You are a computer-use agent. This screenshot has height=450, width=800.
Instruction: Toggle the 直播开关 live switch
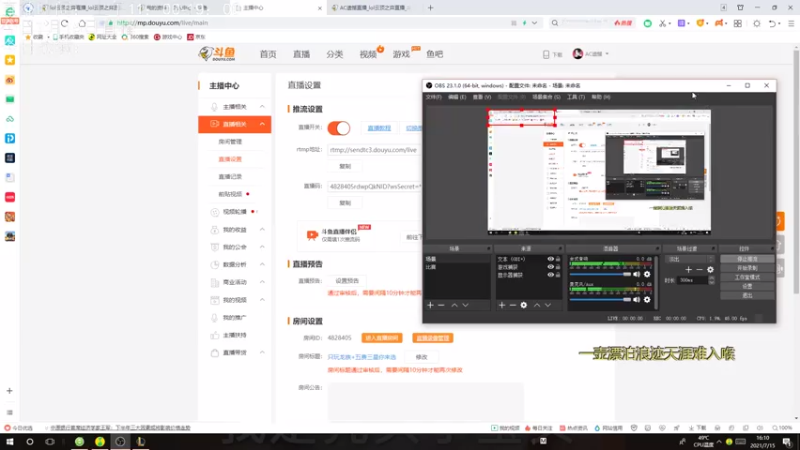click(339, 128)
